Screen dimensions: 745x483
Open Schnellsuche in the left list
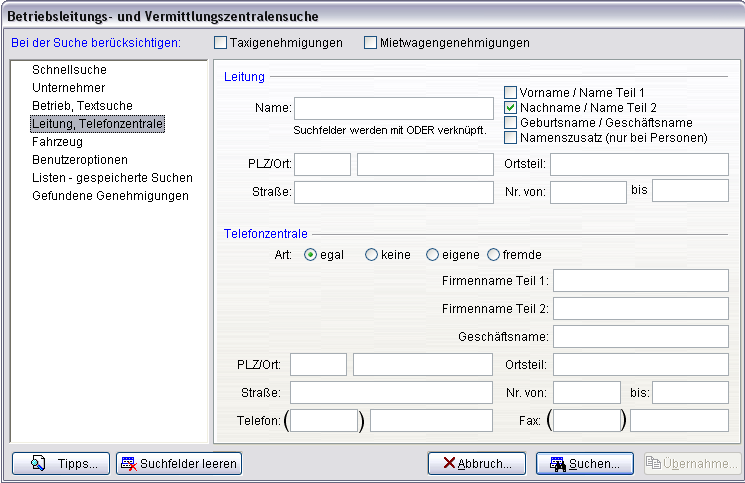click(69, 70)
